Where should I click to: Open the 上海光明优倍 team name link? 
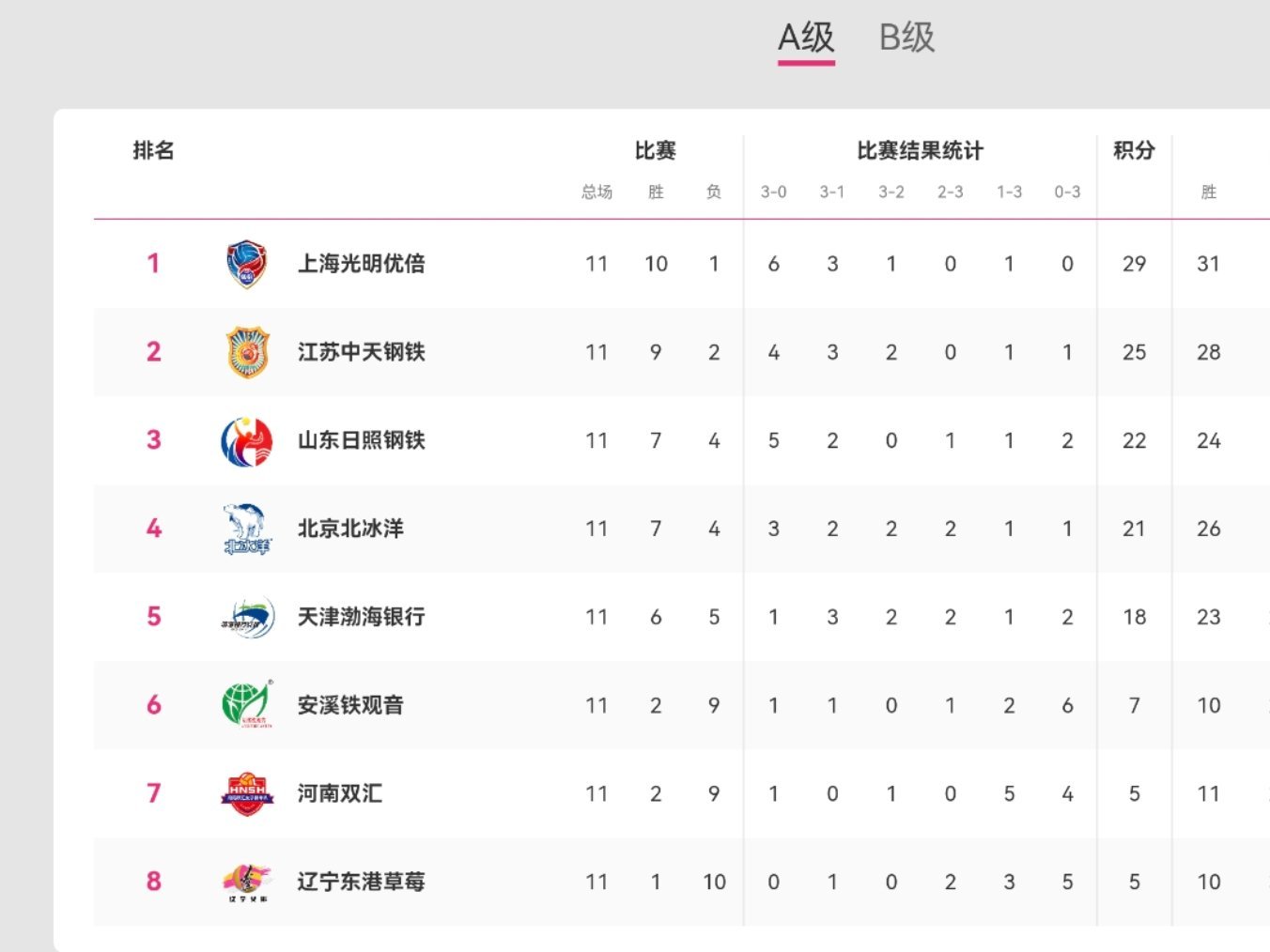coord(361,264)
